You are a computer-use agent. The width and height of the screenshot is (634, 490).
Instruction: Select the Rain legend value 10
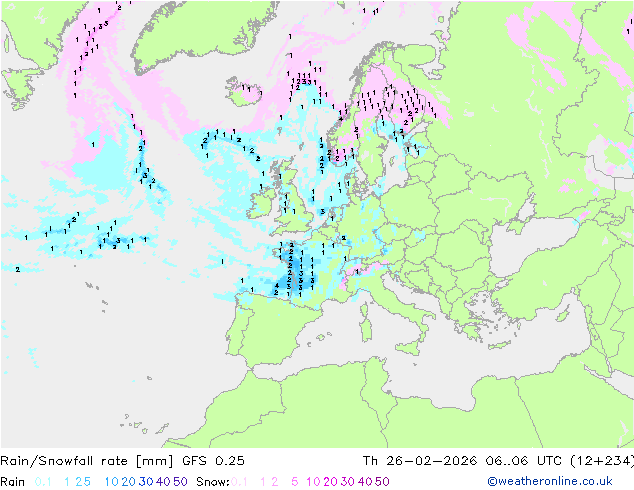(112, 482)
